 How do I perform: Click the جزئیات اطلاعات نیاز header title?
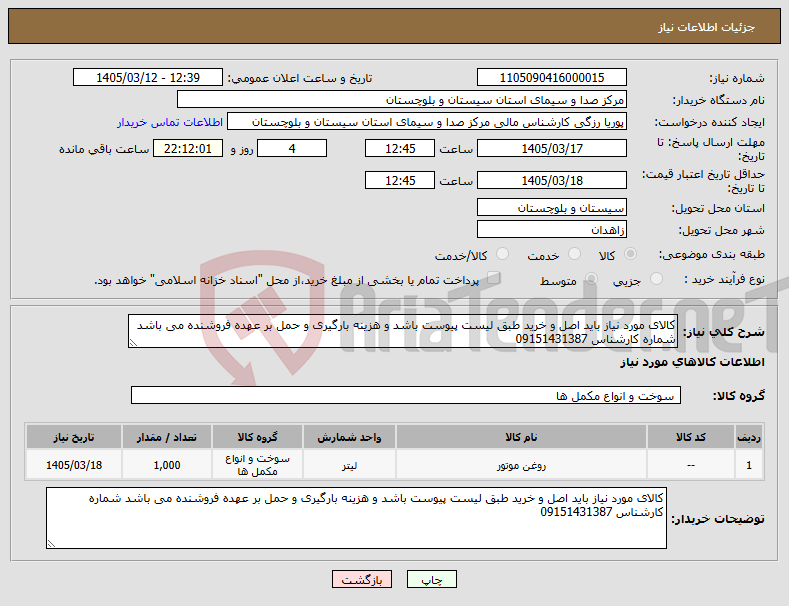(706, 27)
